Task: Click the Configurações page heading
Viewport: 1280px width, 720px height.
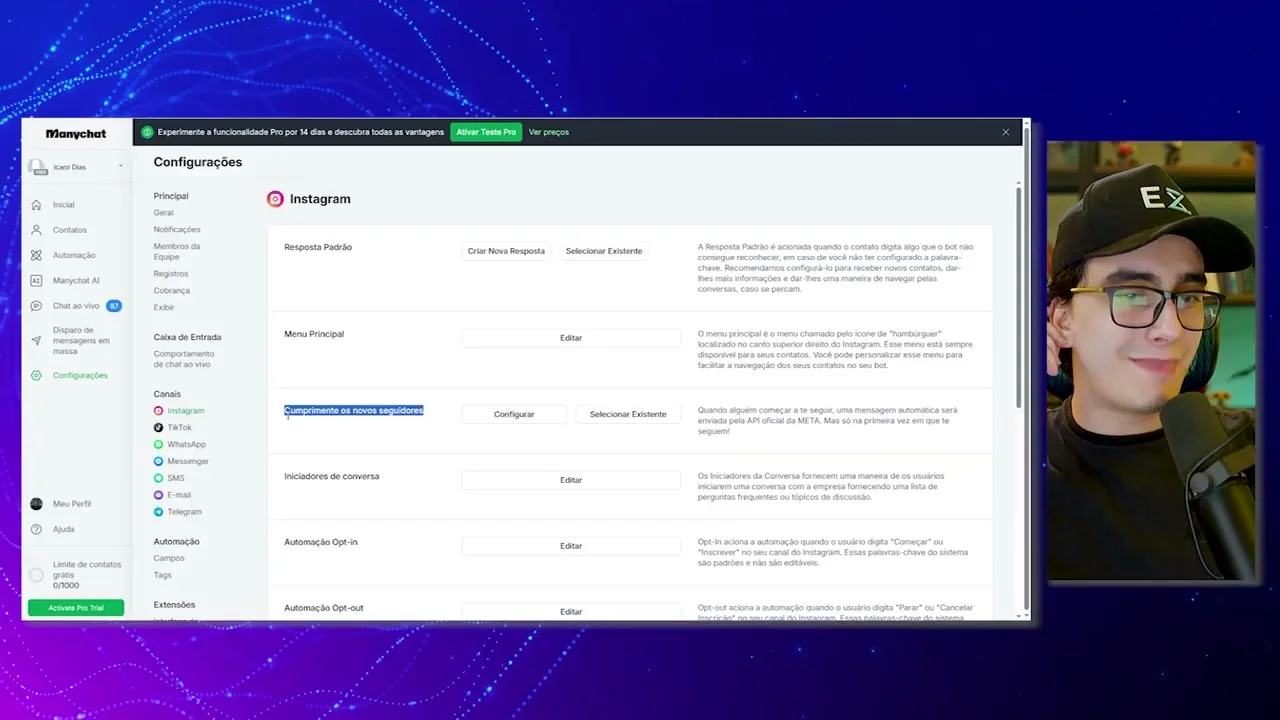Action: click(x=198, y=162)
